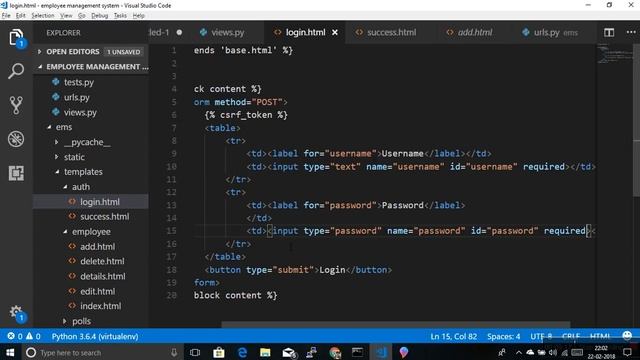Screen dimensions: 640x360
Task: Open the File menu
Action: (6, 16)
